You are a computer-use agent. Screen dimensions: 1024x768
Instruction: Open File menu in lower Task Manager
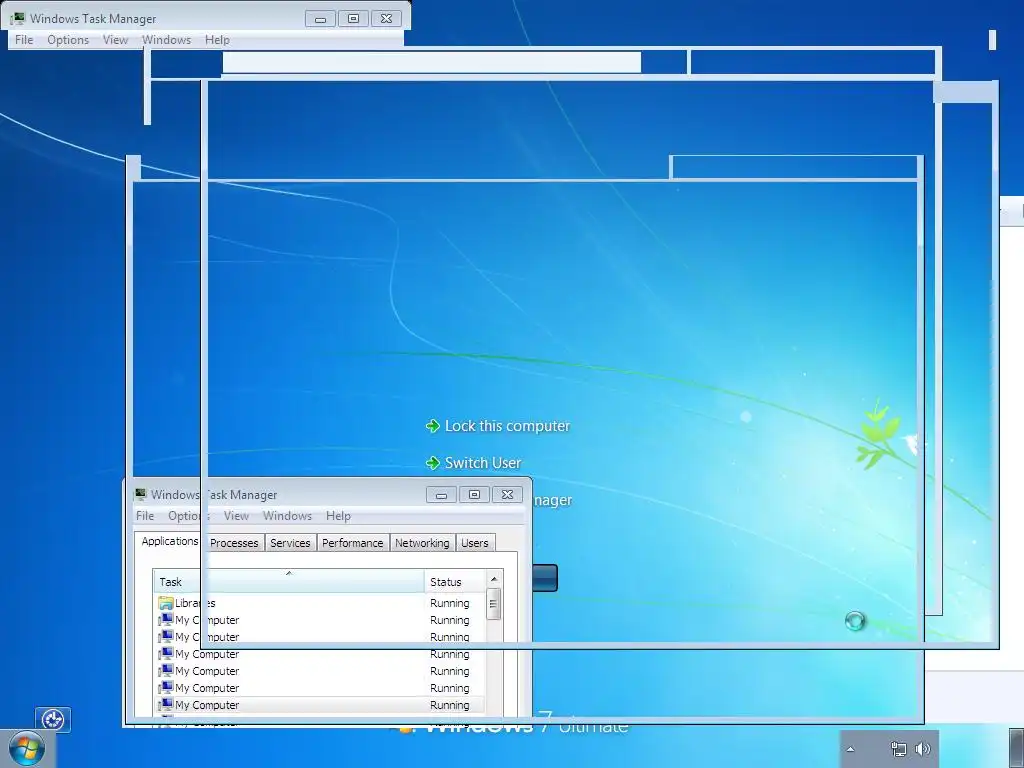[x=145, y=516]
